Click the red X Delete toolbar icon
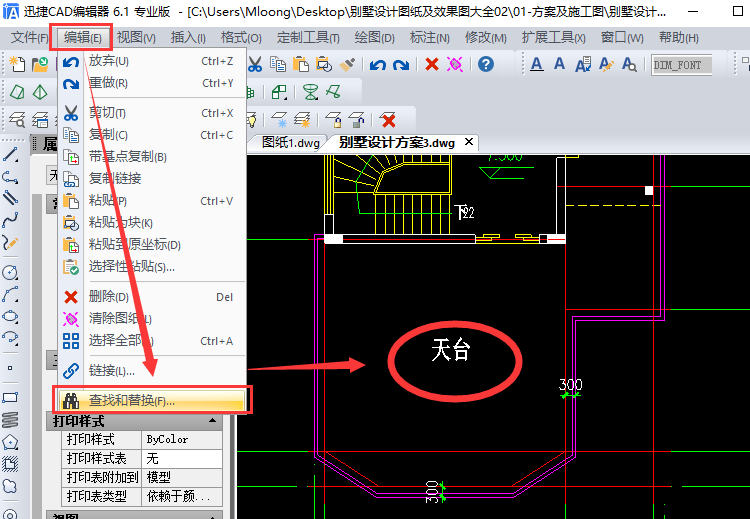The image size is (750, 519). [x=432, y=64]
